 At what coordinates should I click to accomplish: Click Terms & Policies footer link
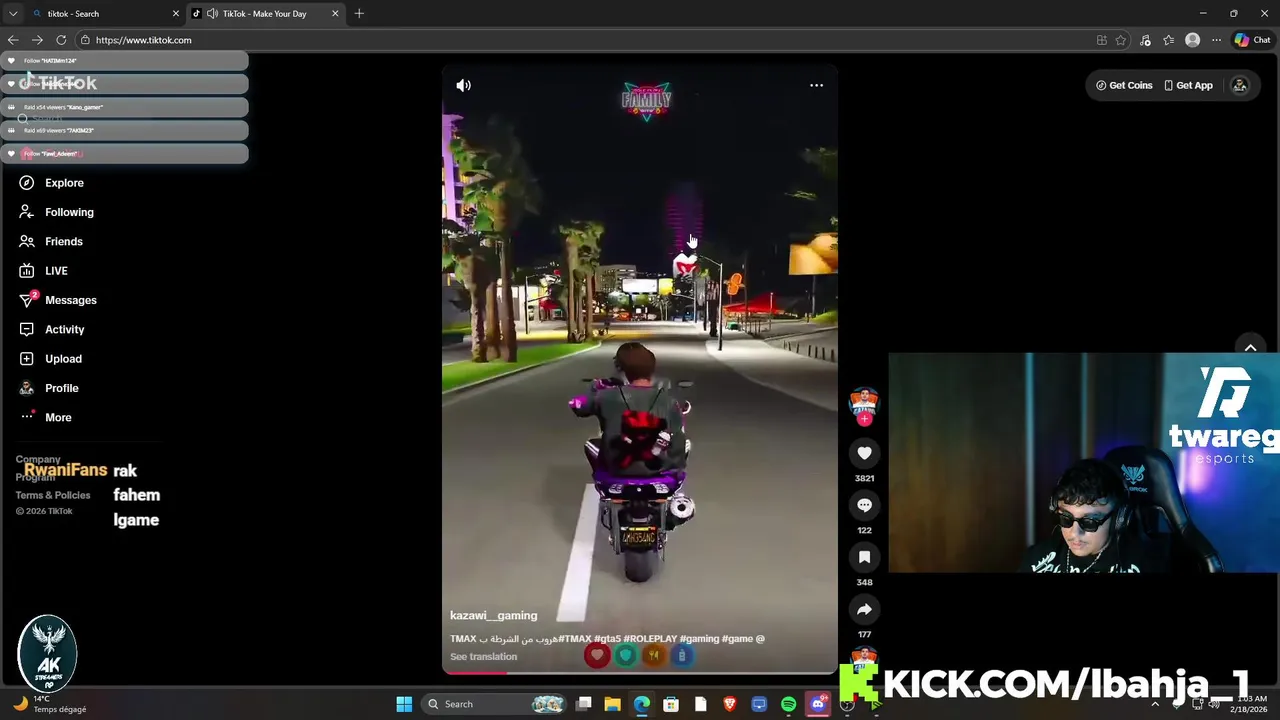(53, 495)
